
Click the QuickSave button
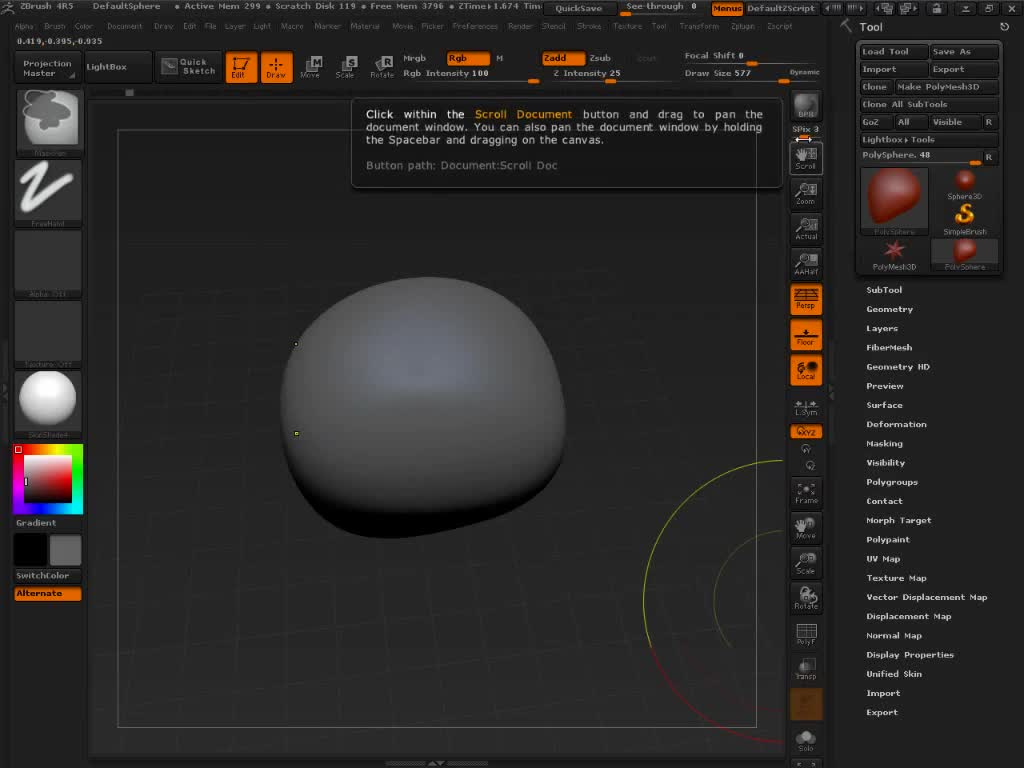[x=579, y=8]
